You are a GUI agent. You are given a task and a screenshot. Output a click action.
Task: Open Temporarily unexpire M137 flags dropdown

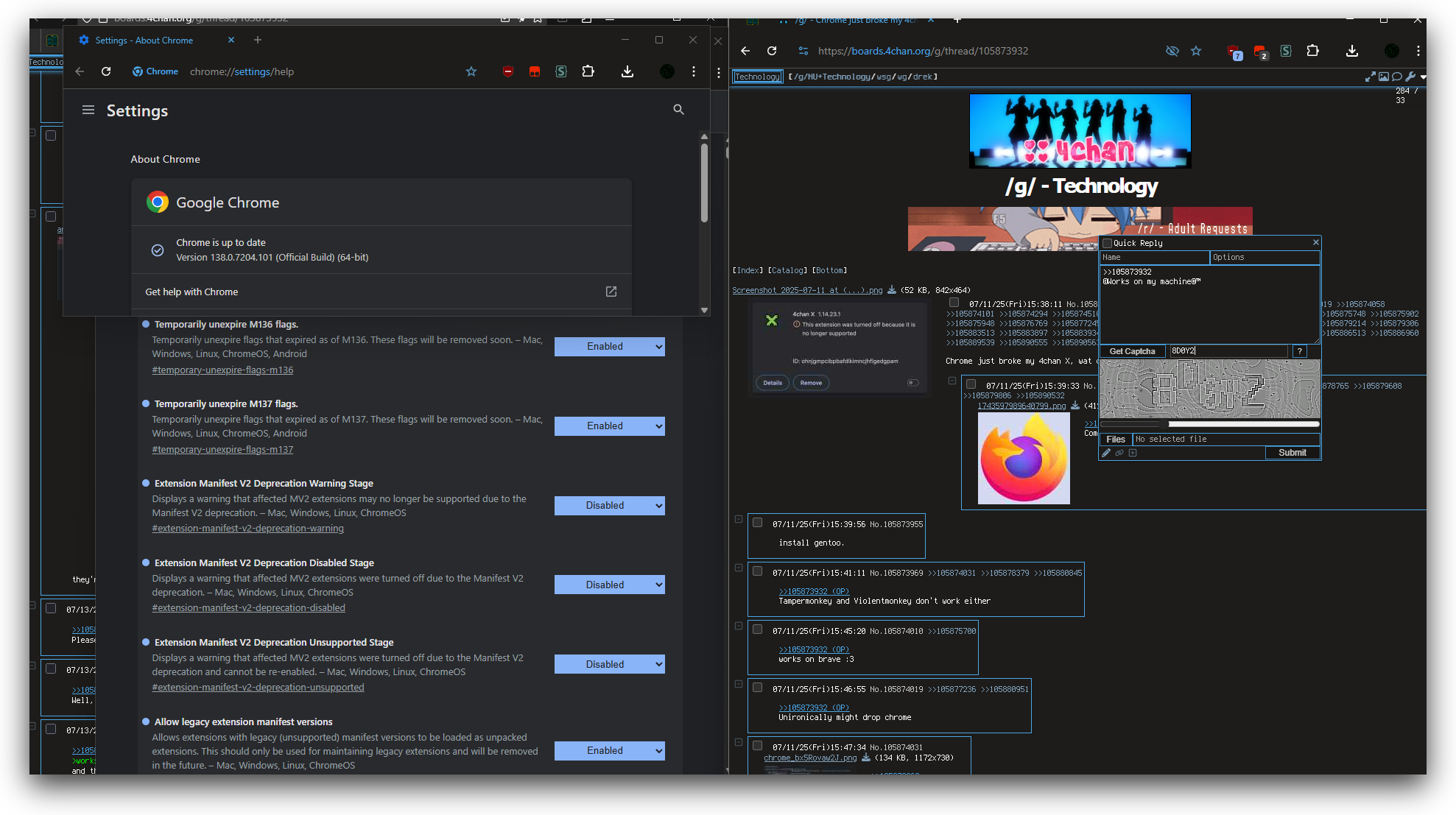[610, 426]
